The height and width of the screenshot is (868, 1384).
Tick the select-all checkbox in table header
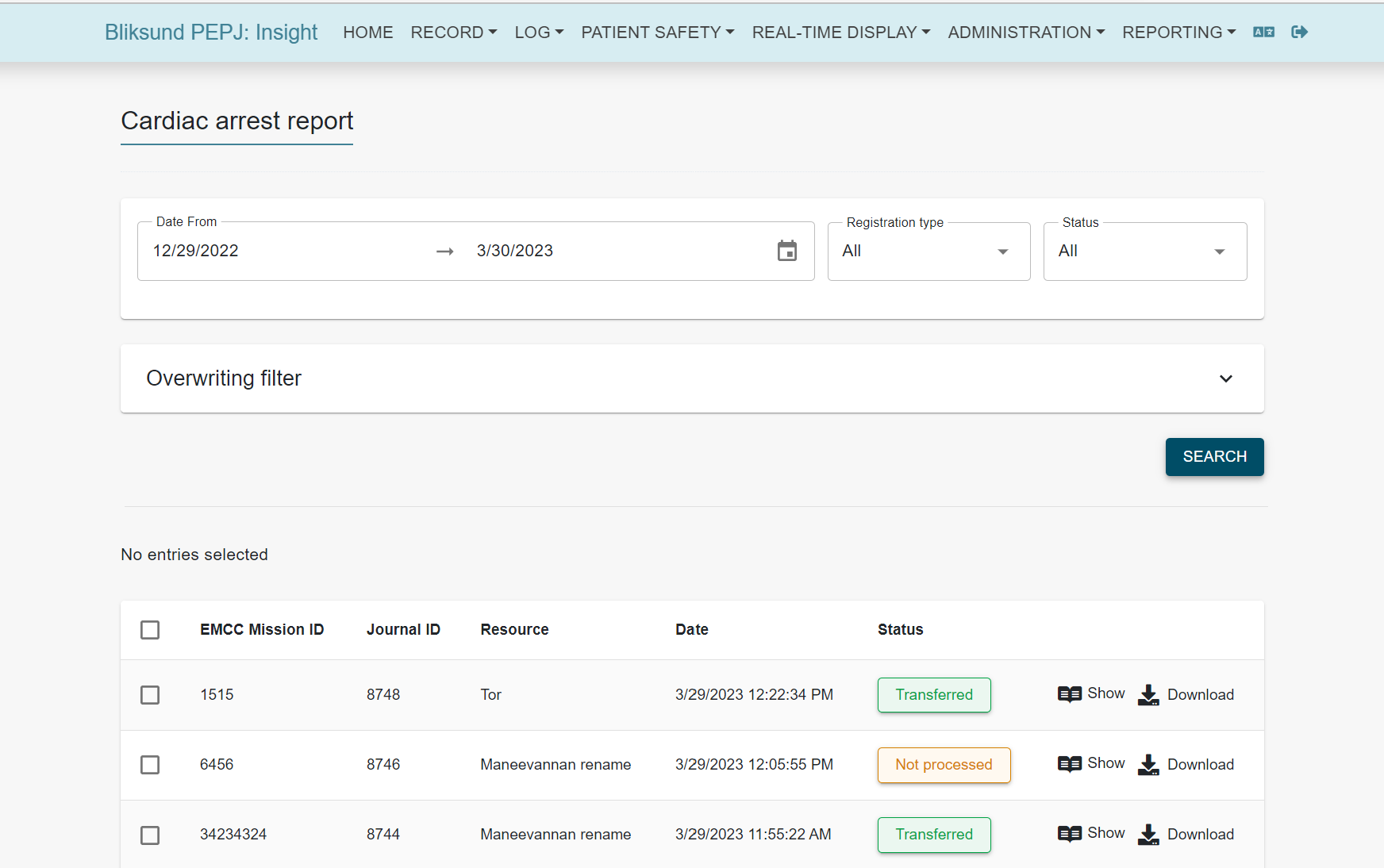tap(150, 630)
